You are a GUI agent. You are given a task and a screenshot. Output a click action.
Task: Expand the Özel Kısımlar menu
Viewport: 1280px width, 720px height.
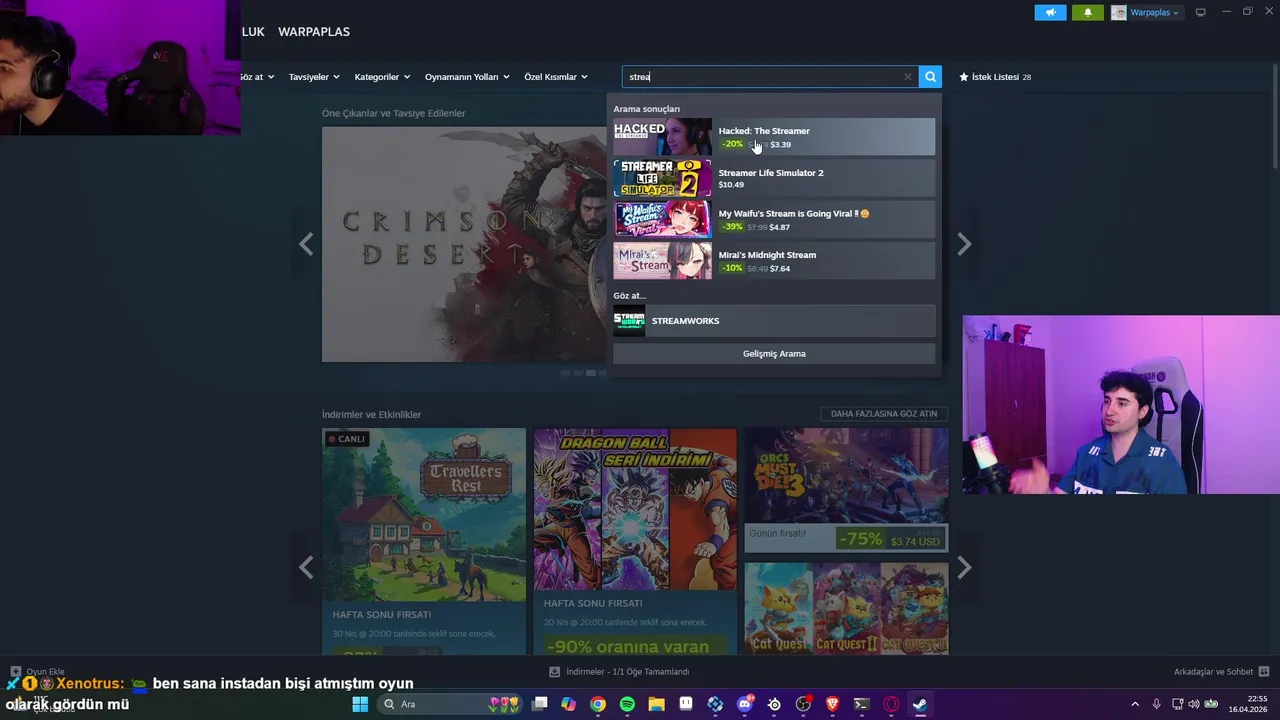coord(556,77)
